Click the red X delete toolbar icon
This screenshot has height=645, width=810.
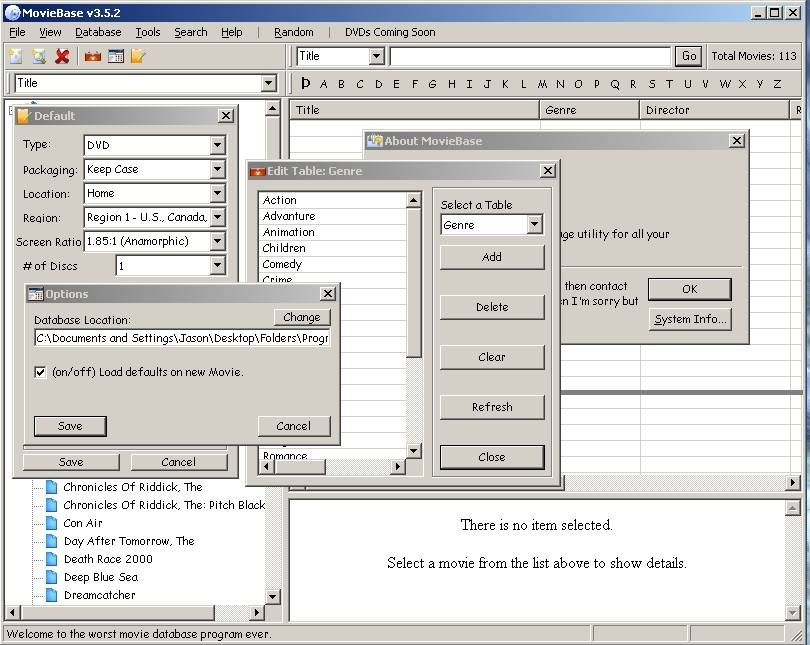pos(63,57)
